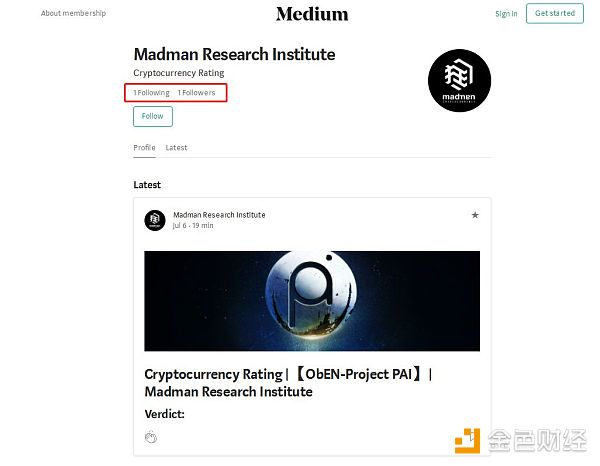Open the 1 Followers list
This screenshot has height=466, width=600.
click(x=196, y=93)
